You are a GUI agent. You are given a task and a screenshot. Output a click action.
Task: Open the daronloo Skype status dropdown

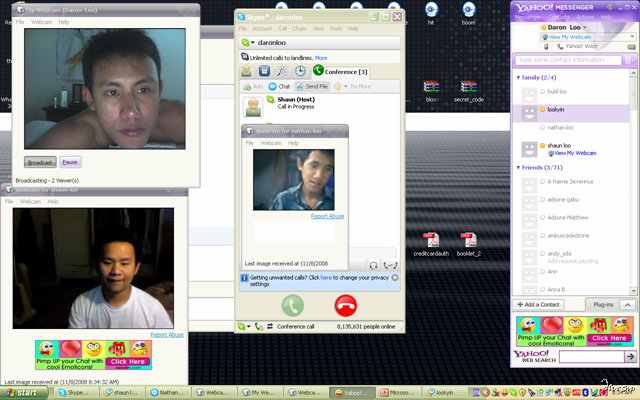[x=248, y=42]
